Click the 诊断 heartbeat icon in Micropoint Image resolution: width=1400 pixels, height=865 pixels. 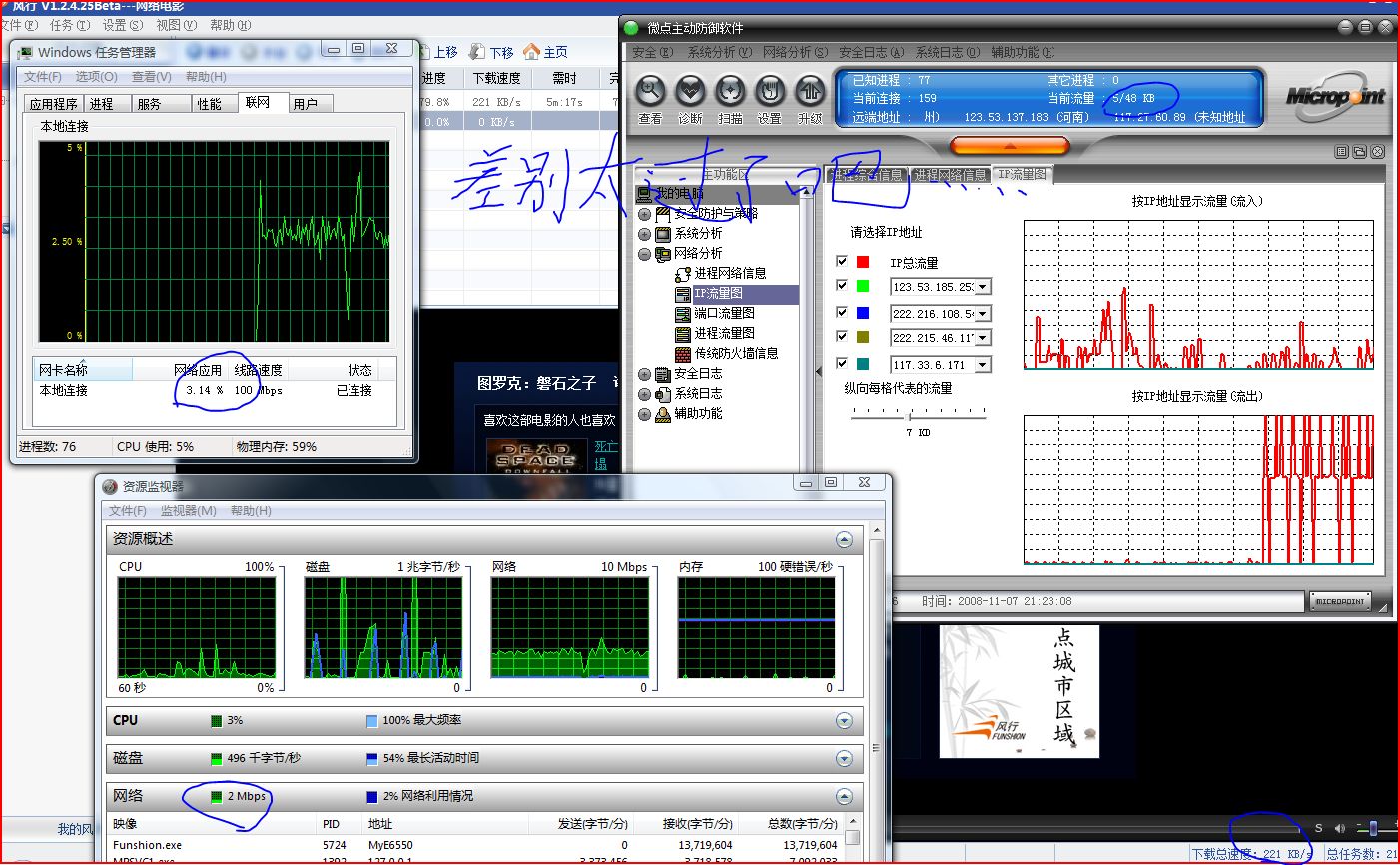(x=690, y=91)
